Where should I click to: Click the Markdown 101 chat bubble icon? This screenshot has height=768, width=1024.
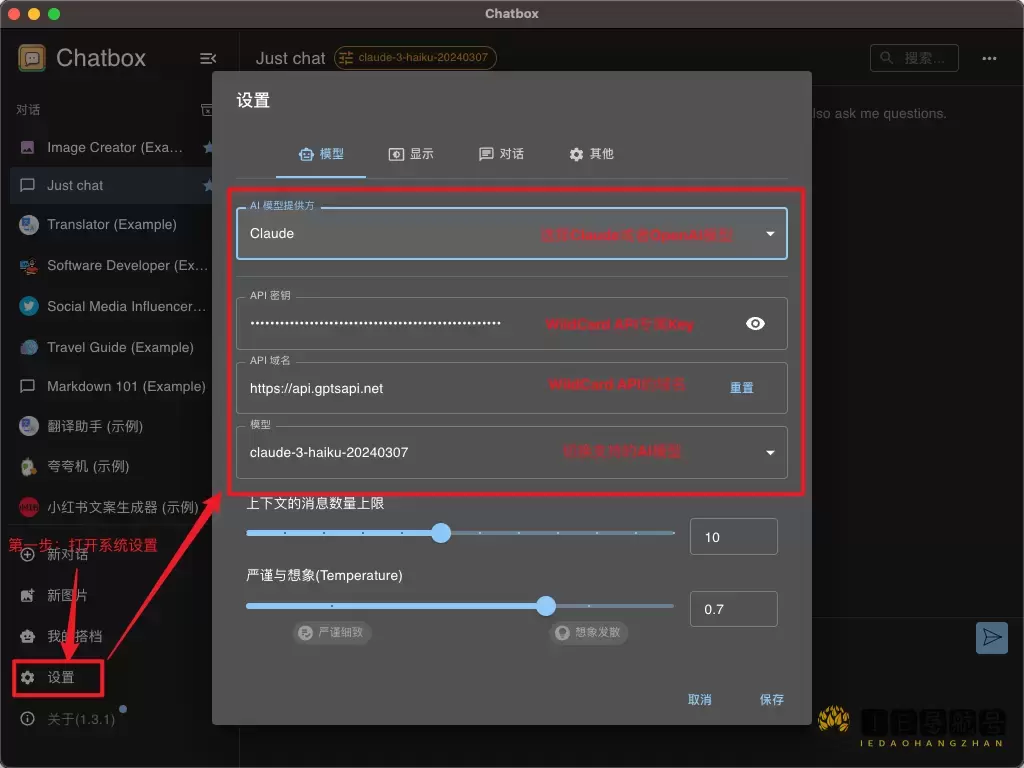tap(27, 387)
